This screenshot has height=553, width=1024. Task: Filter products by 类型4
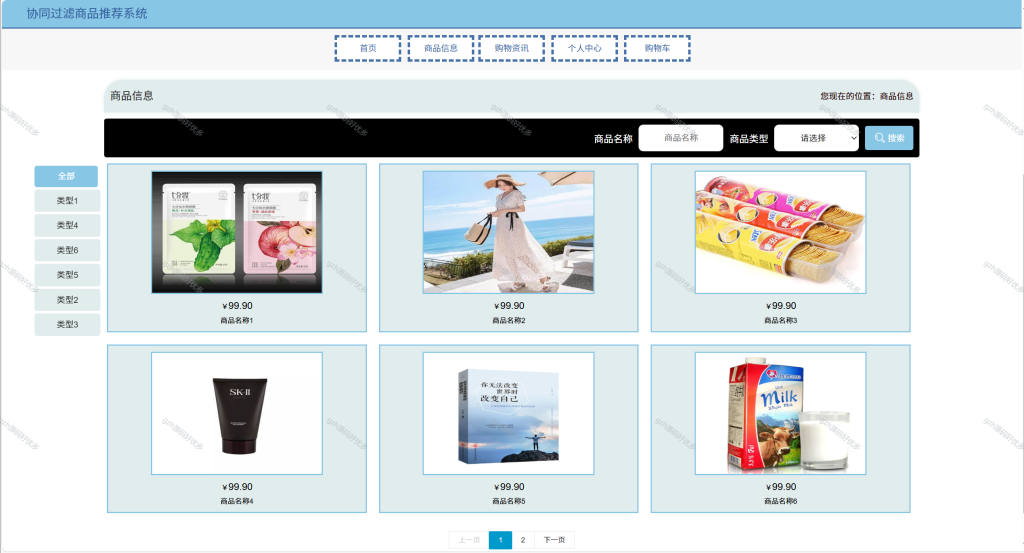(x=67, y=225)
